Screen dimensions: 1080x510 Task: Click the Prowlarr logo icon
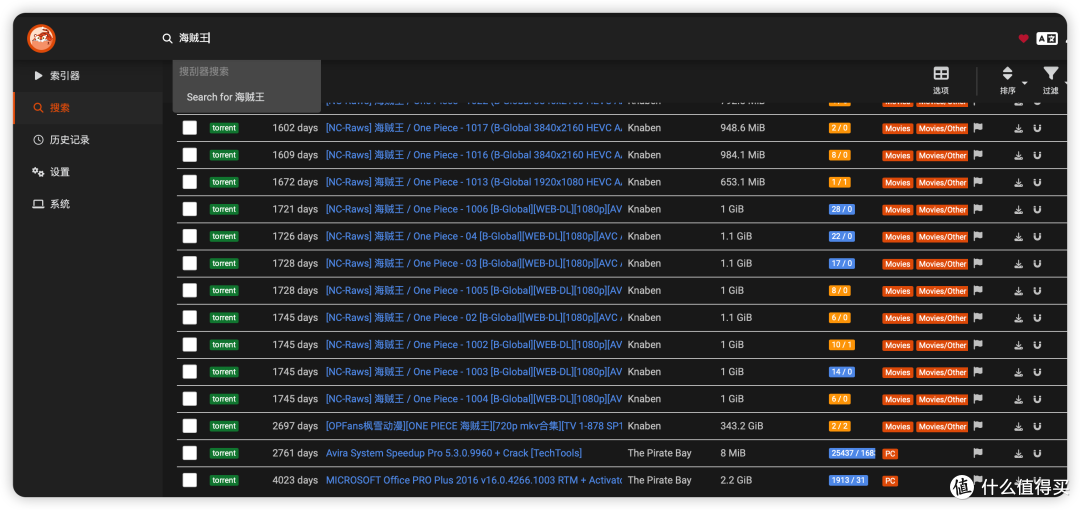[x=41, y=38]
